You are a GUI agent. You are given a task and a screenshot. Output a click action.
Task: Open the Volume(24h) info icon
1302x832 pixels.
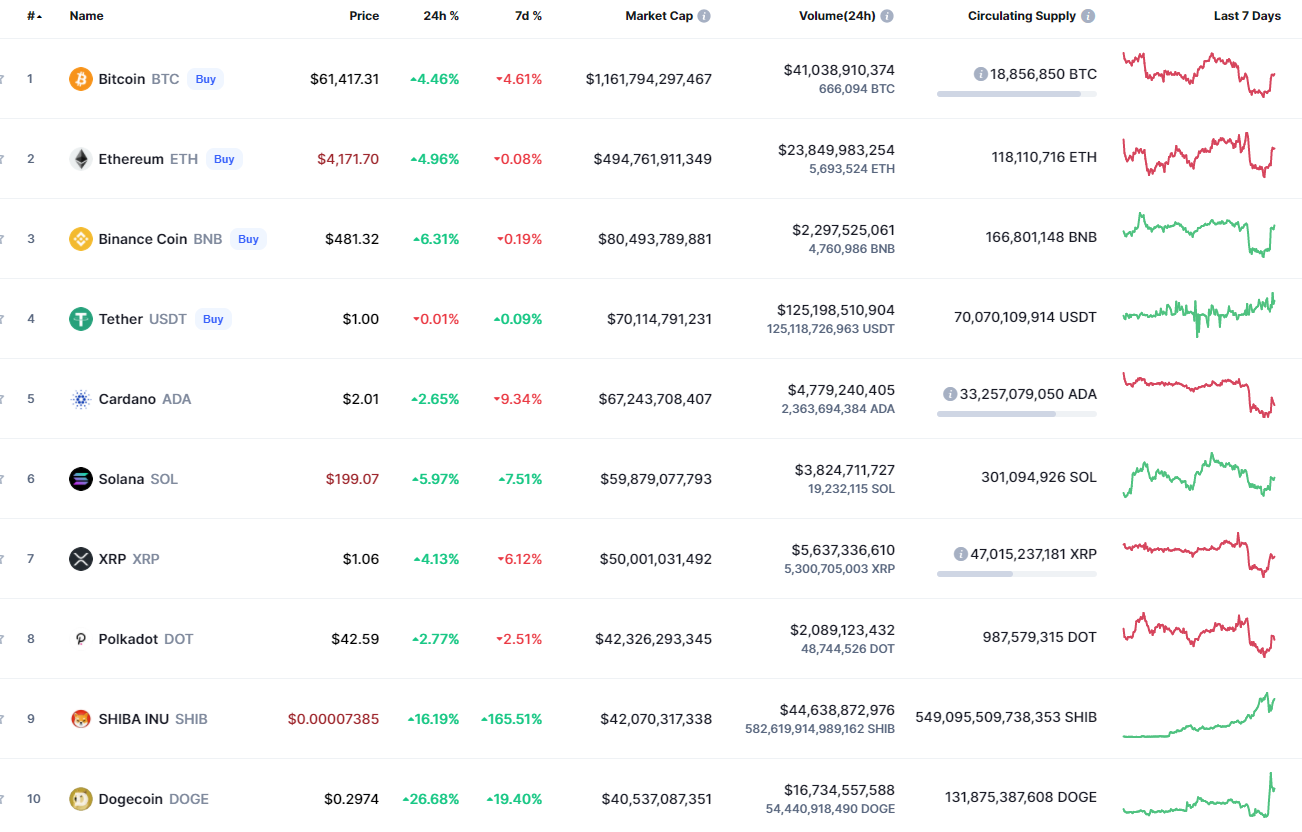coord(887,16)
